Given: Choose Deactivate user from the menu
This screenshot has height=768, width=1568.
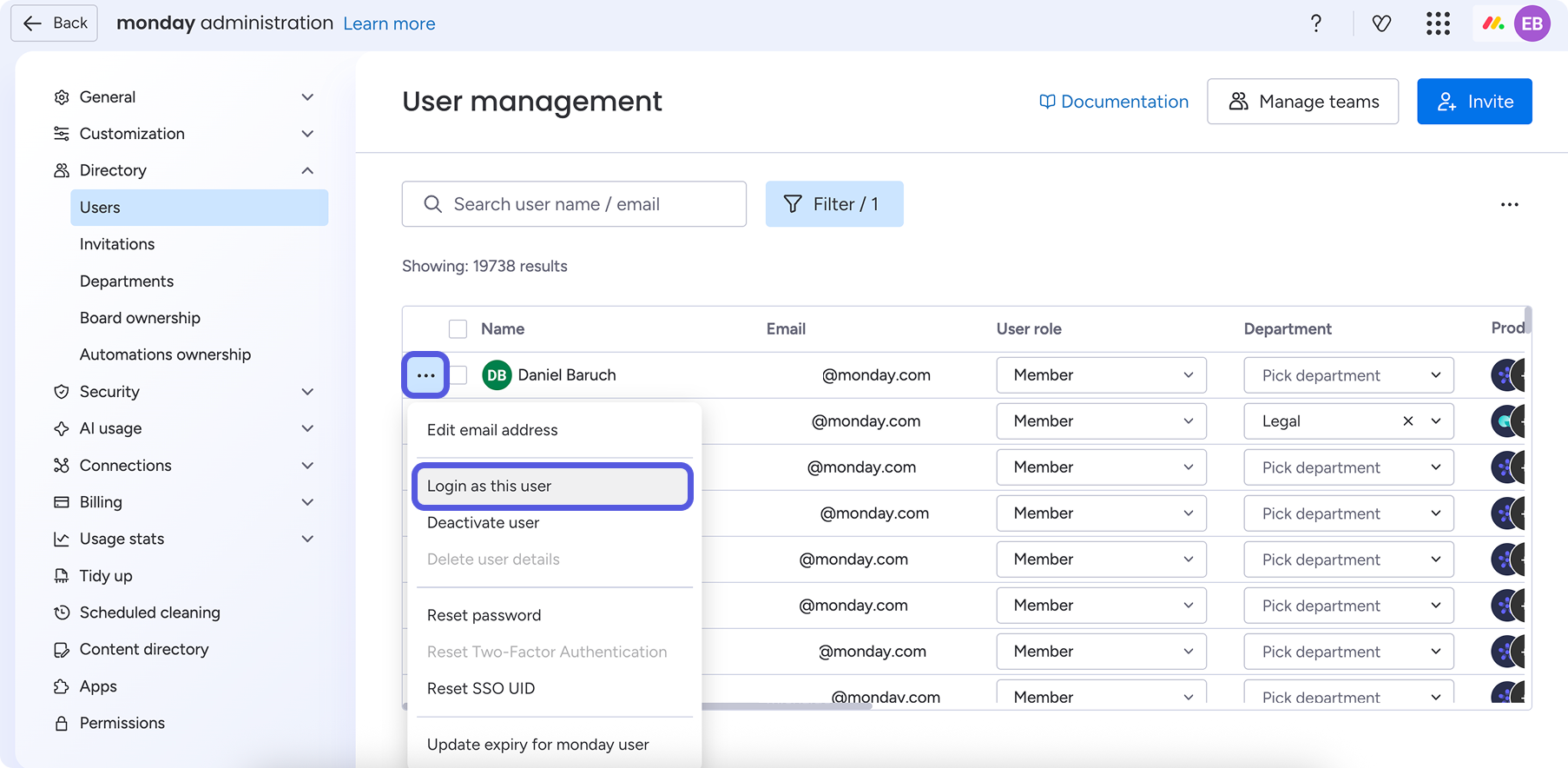Looking at the screenshot, I should click(554, 523).
